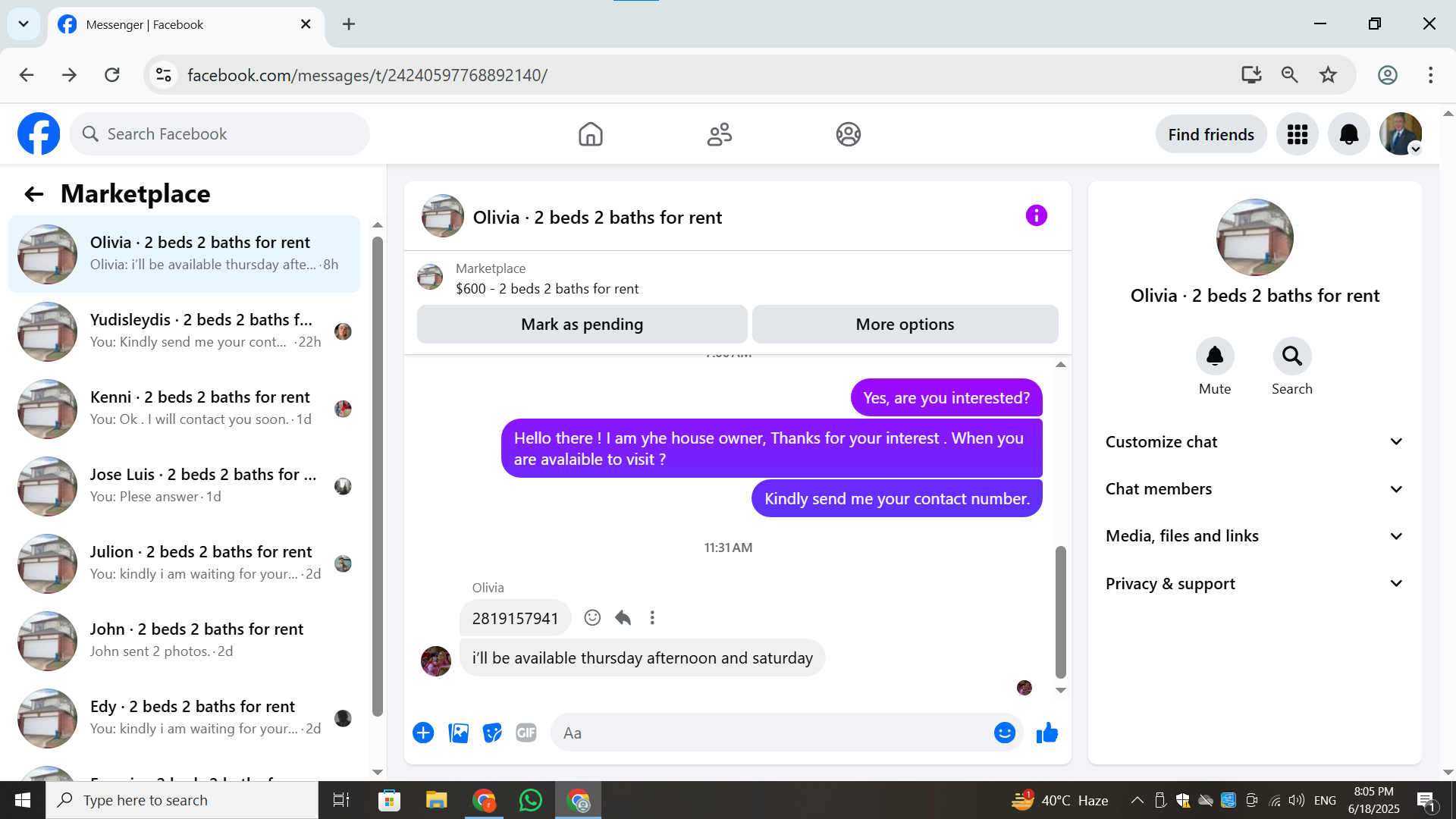The height and width of the screenshot is (819, 1456).
Task: Click Mark as pending button
Action: coord(582,325)
